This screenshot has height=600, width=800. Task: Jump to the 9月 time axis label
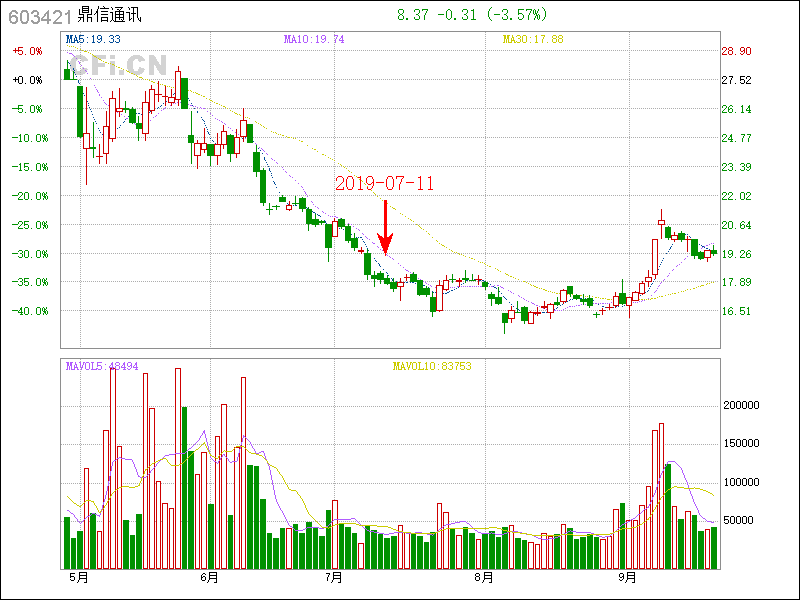coord(627,578)
